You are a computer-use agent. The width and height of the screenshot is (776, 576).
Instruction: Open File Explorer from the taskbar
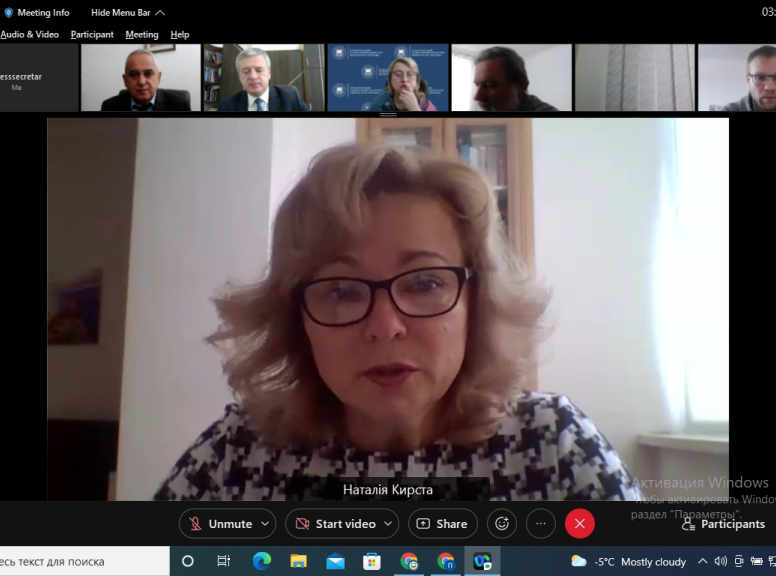point(298,561)
